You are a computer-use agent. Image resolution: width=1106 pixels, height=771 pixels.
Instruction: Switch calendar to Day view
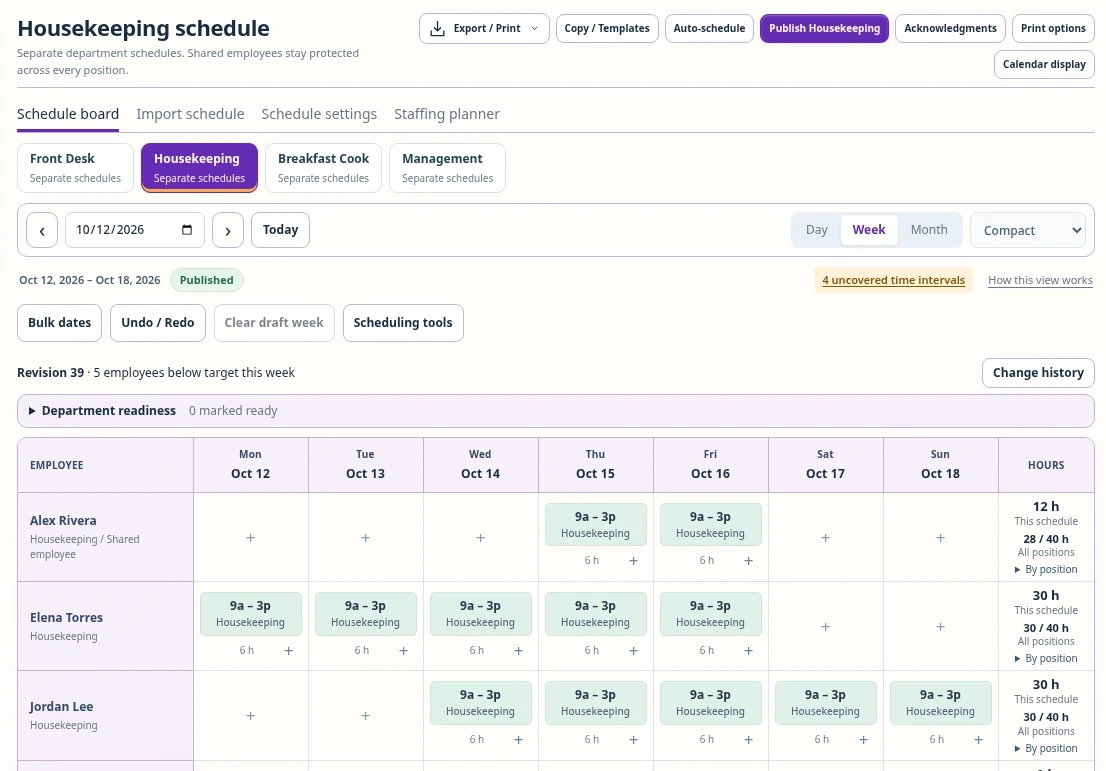click(x=816, y=230)
